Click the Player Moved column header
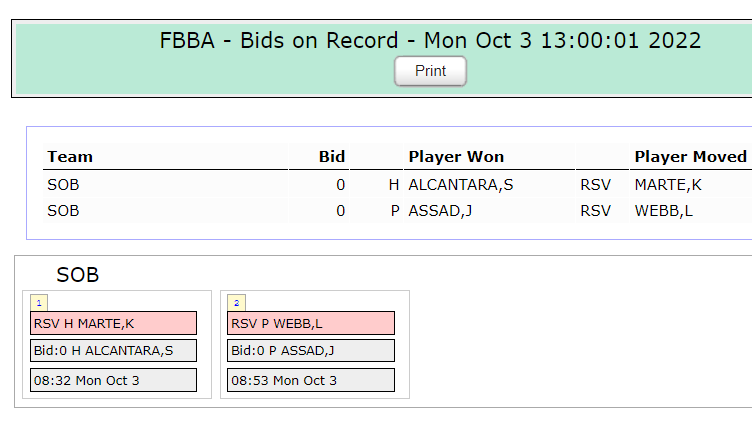This screenshot has height=435, width=752. [691, 157]
